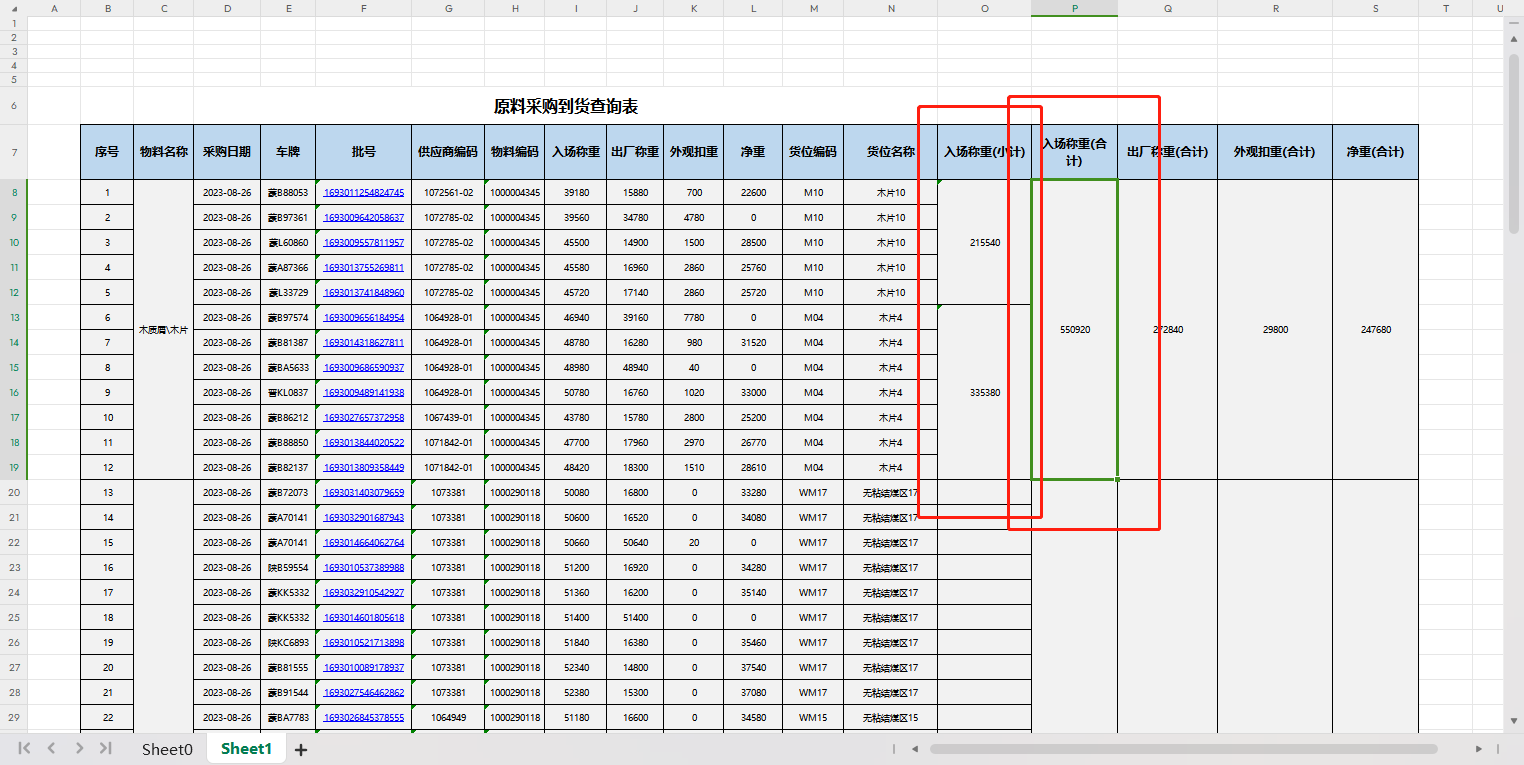
Task: Select the total cell 550920
Action: [1075, 330]
